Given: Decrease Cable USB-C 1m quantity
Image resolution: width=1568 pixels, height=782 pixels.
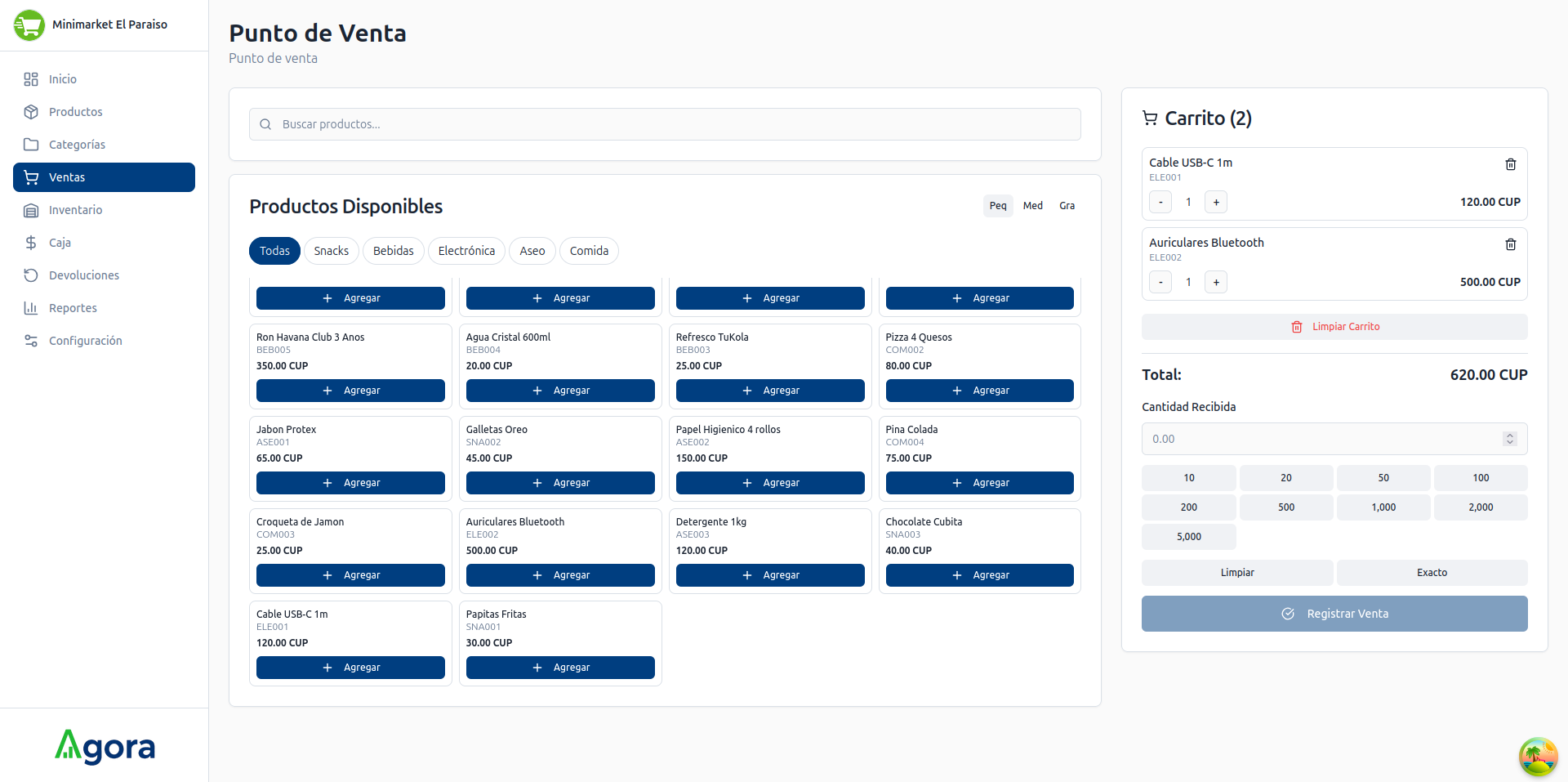Looking at the screenshot, I should tap(1160, 202).
